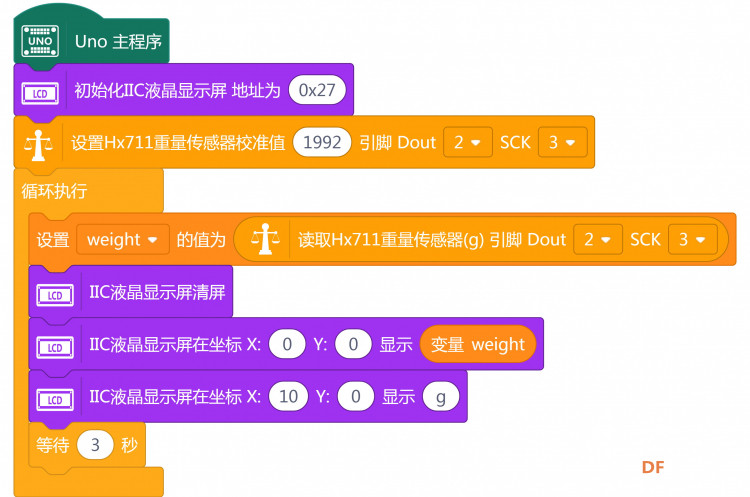Viewport: 750px width, 497px height.
Task: Select the 变量 weight reporter block
Action: [478, 344]
